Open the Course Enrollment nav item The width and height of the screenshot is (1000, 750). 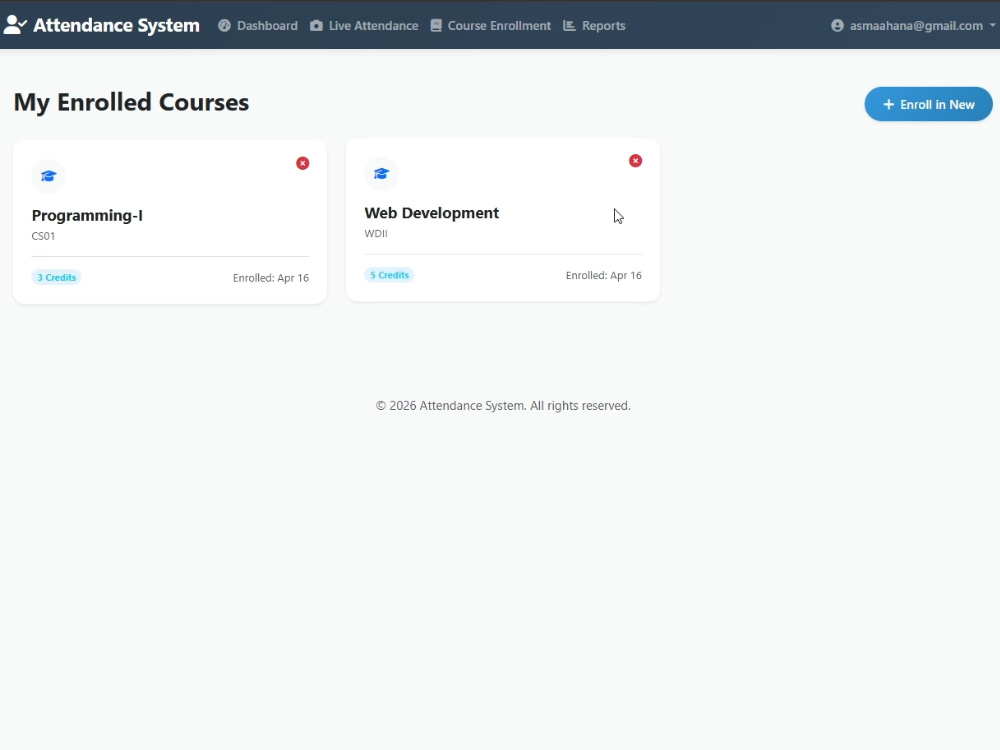pyautogui.click(x=490, y=26)
